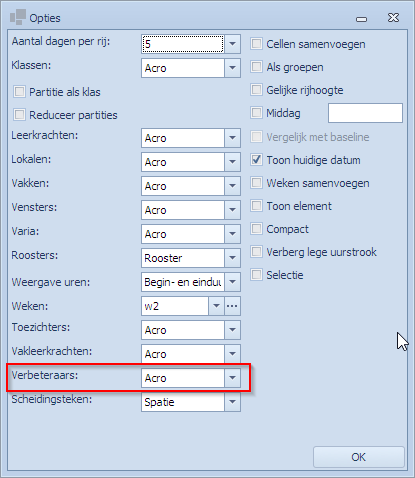Close the Opties dialog window
Viewport: 415px width, 478px height.
pos(393,18)
